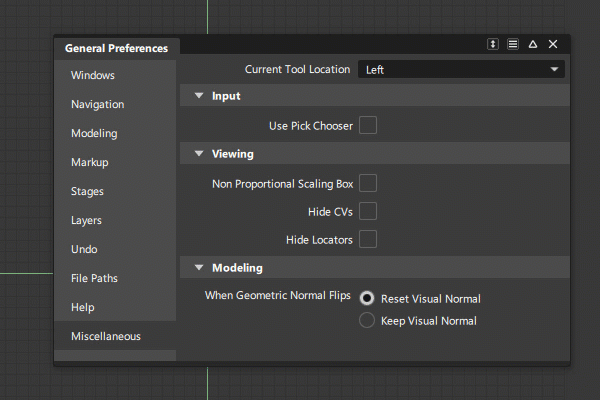The width and height of the screenshot is (600, 400).
Task: Check the Hide CVs option
Action: tap(368, 212)
